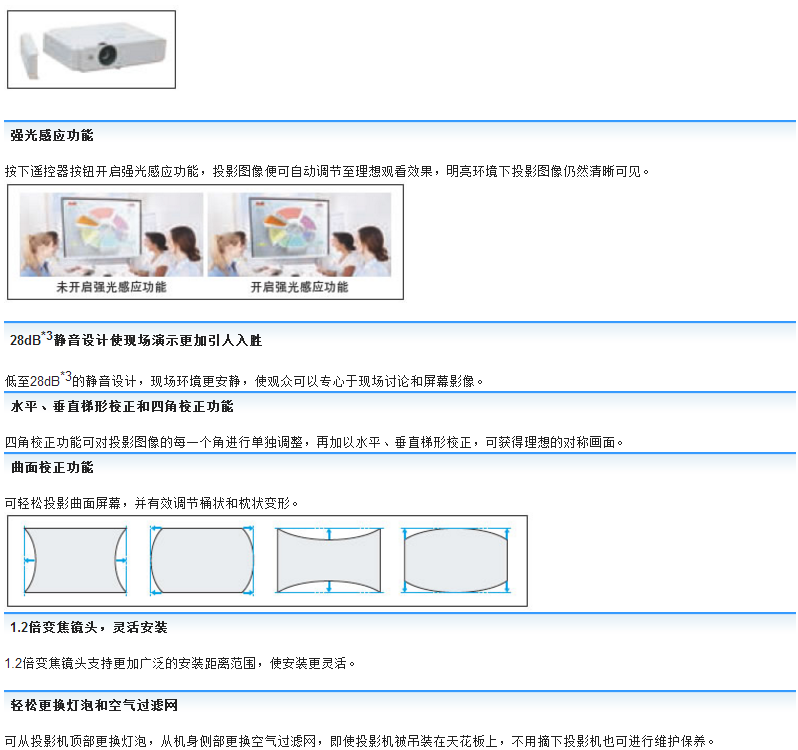This screenshot has height=750, width=798.
Task: Click the paragraph starting 可从投影机顶部更换灯泡
Action: pyautogui.click(x=360, y=741)
